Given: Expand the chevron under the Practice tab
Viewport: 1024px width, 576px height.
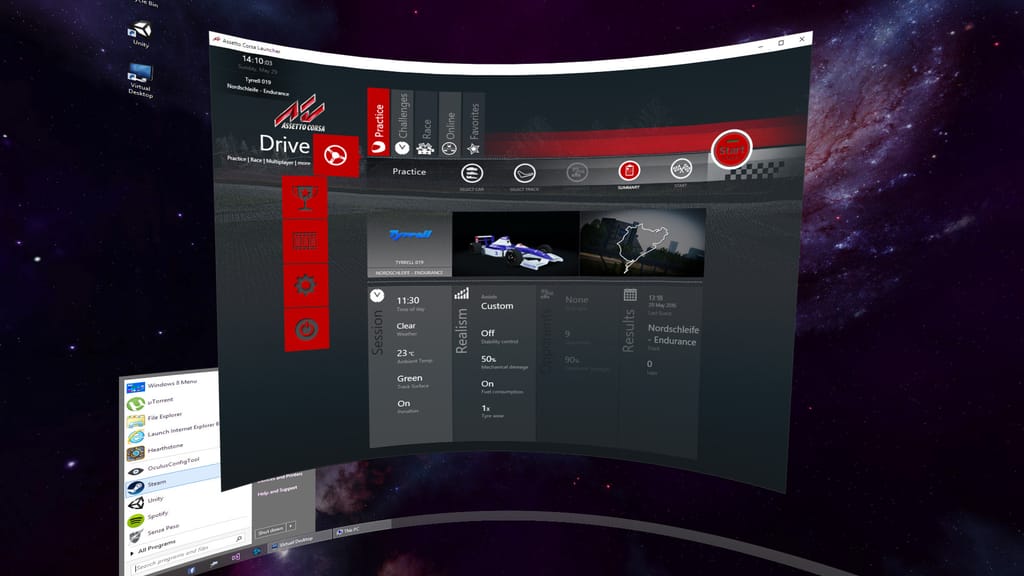Looking at the screenshot, I should (402, 149).
